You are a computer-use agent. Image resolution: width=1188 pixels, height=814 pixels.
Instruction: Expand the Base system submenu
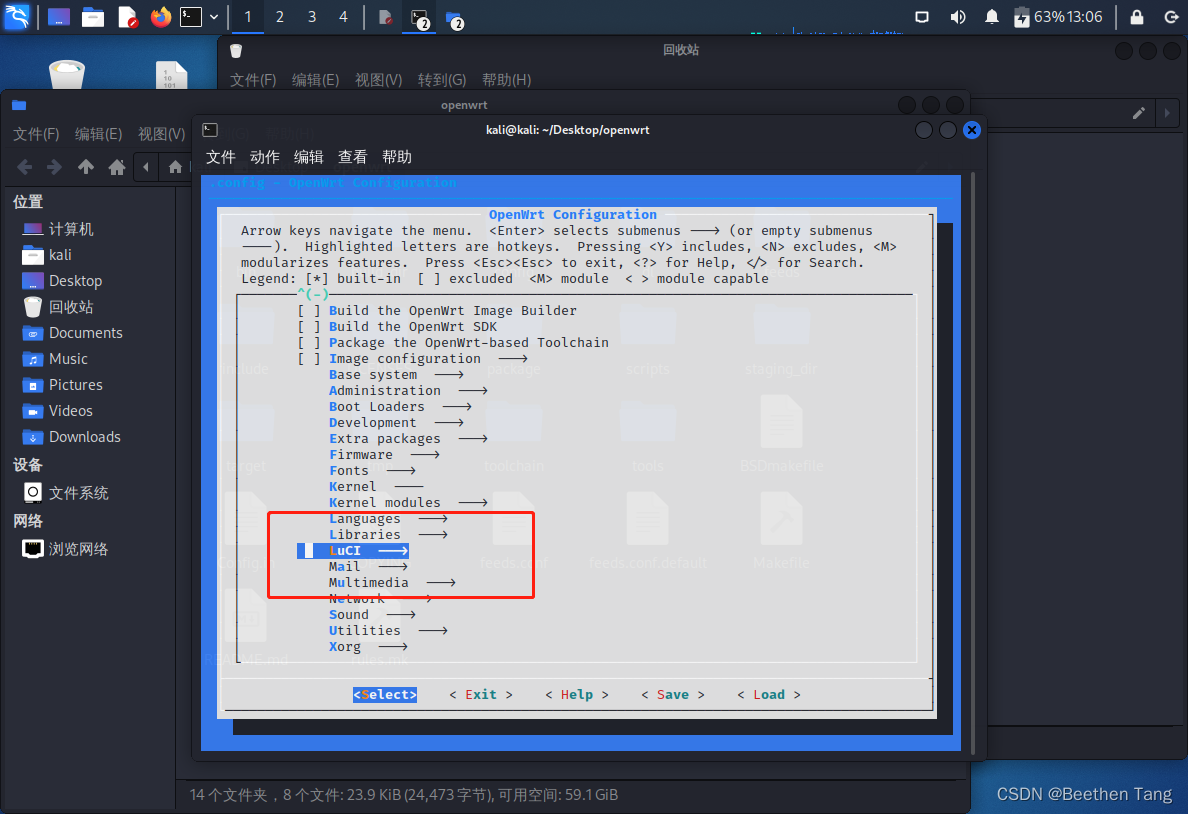[395, 374]
